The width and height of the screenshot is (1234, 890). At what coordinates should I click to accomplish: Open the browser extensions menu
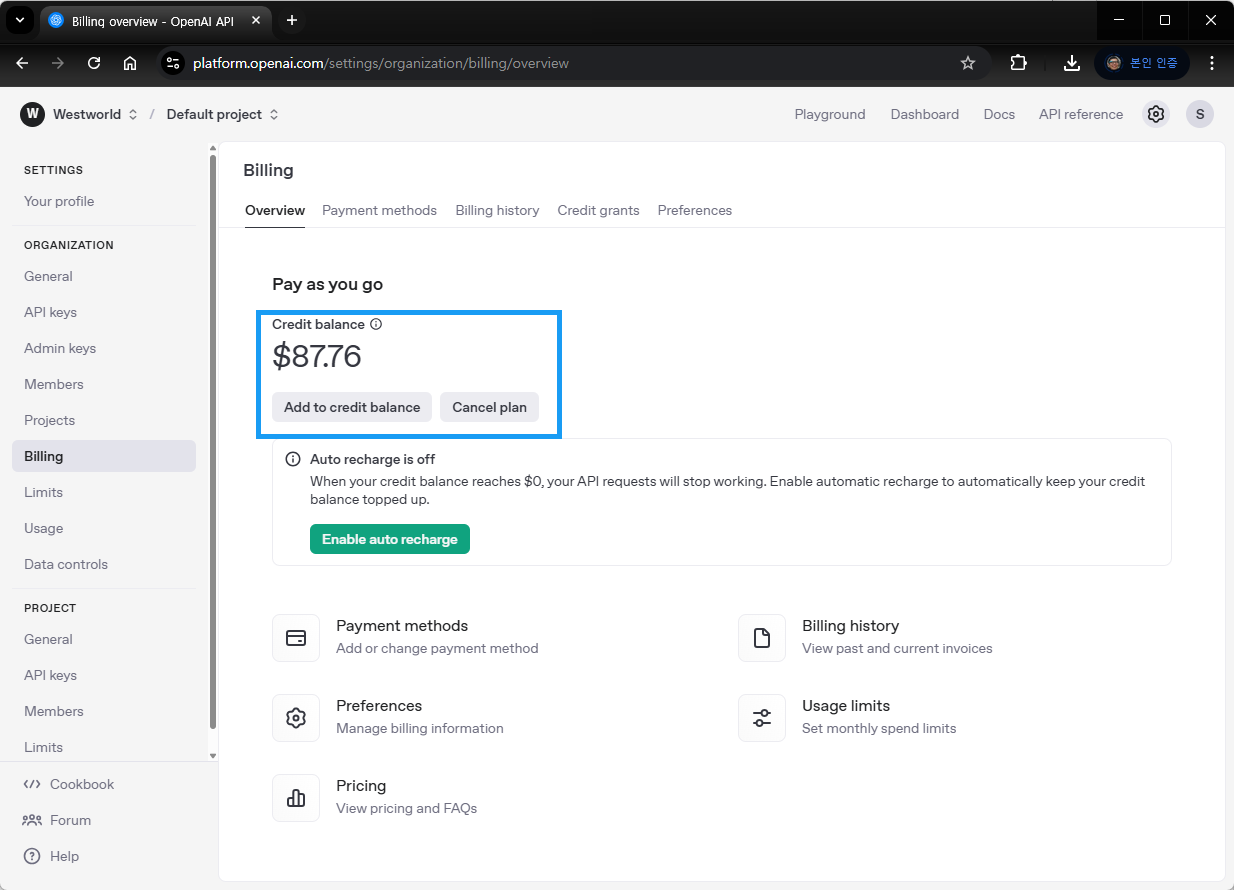click(1018, 63)
